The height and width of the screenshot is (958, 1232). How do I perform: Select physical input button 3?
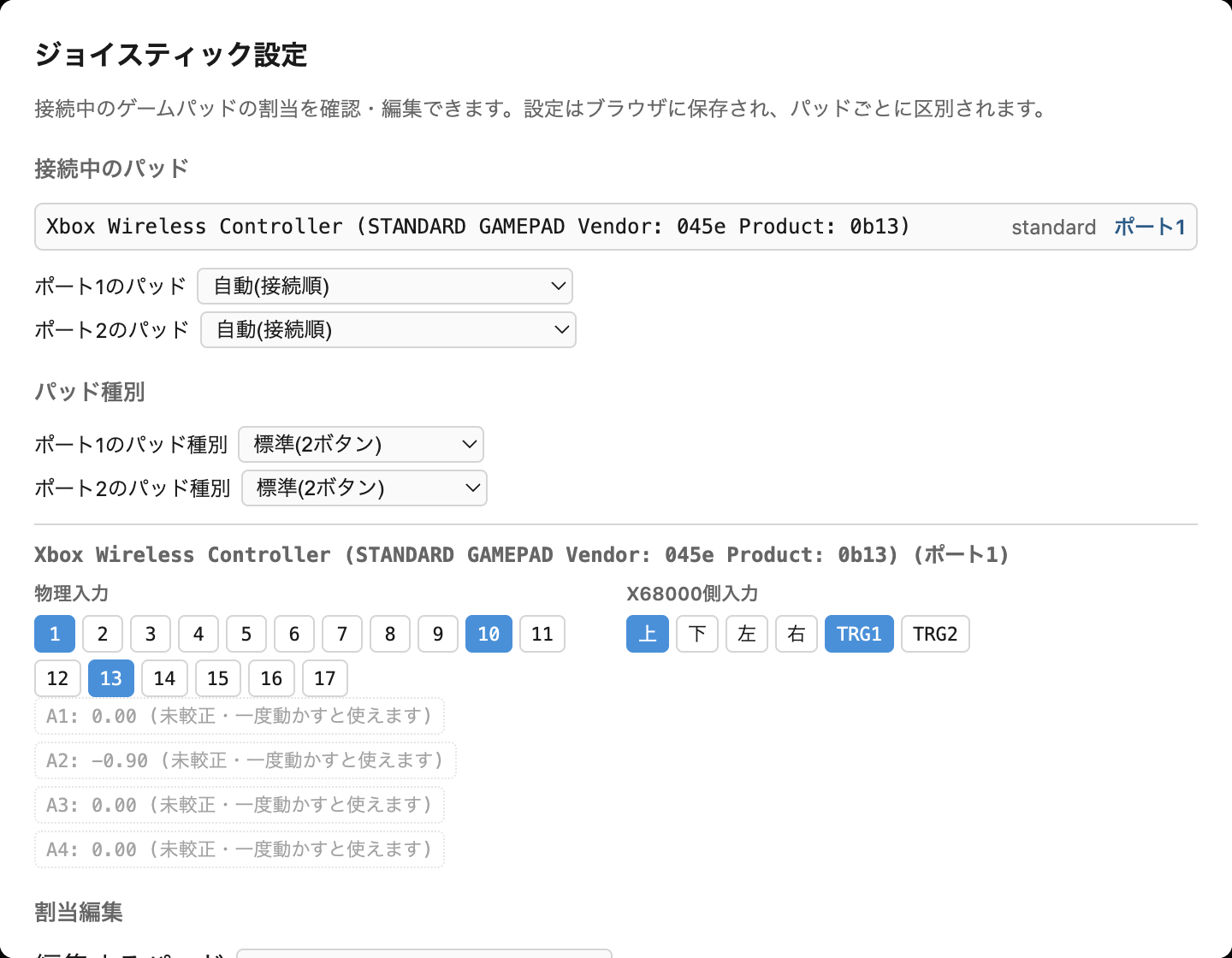[x=151, y=634]
